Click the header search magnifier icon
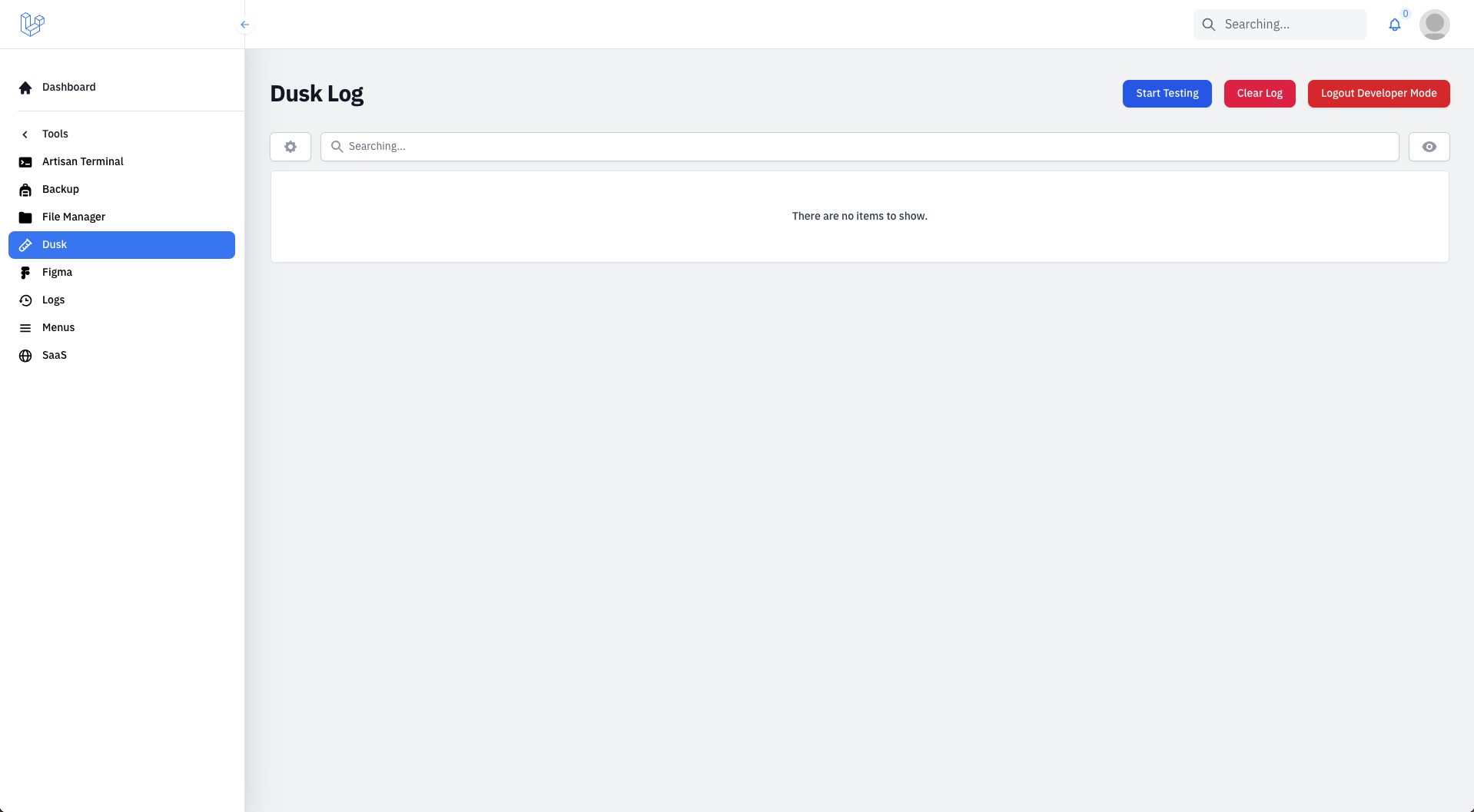The height and width of the screenshot is (812, 1474). click(1209, 25)
